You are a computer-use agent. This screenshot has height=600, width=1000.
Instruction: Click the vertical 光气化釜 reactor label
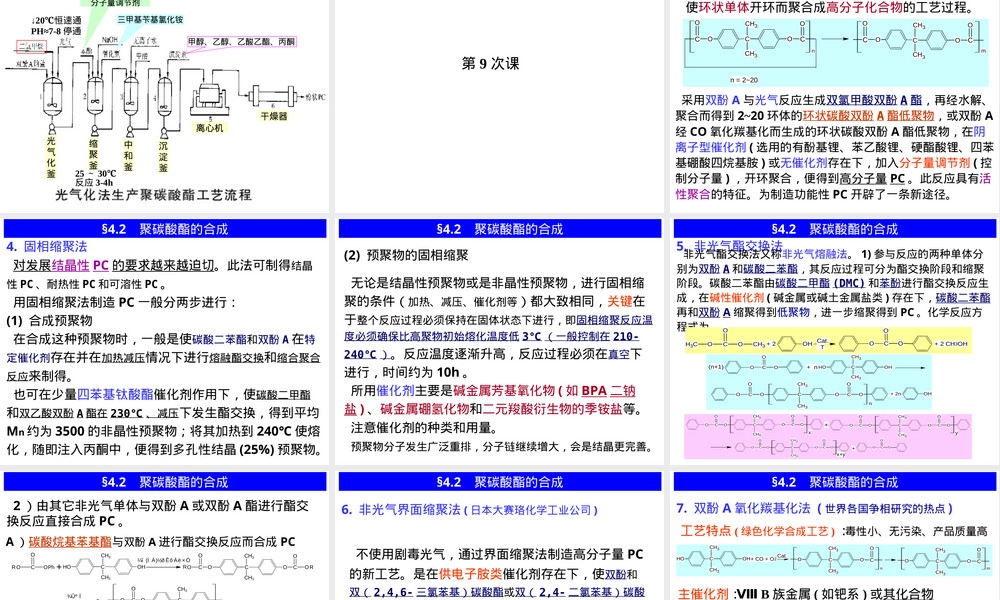point(51,157)
